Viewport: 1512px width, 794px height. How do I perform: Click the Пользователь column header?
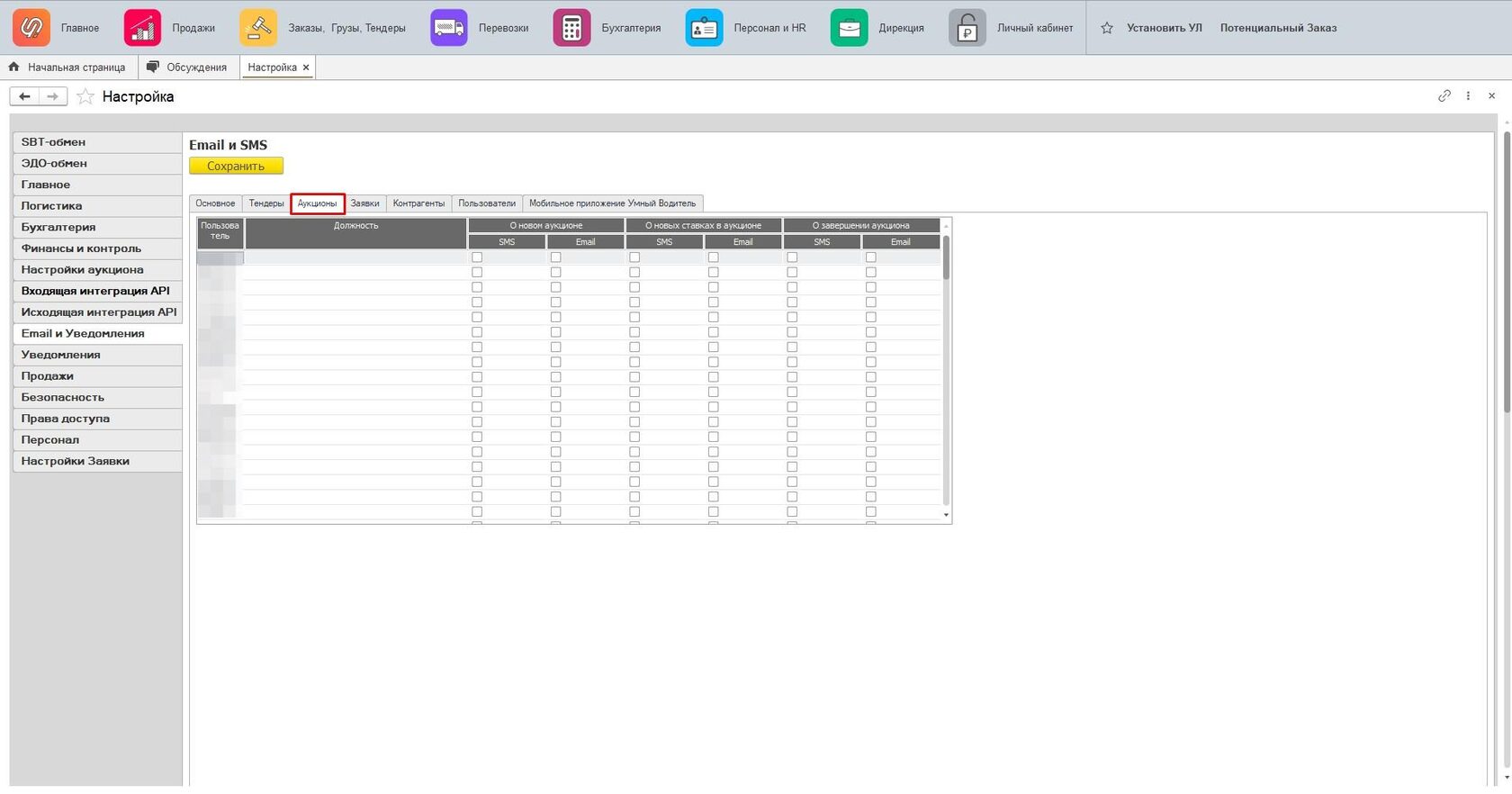click(x=220, y=233)
